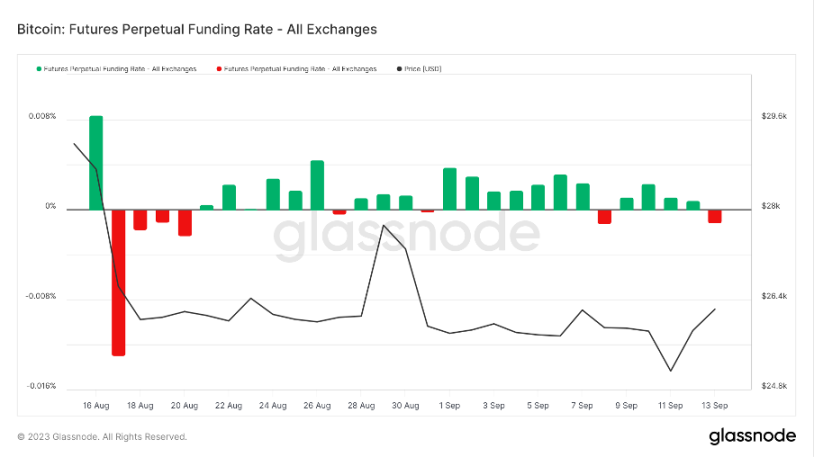Click the red 8 Sep funding bar
The height and width of the screenshot is (457, 814).
[604, 217]
